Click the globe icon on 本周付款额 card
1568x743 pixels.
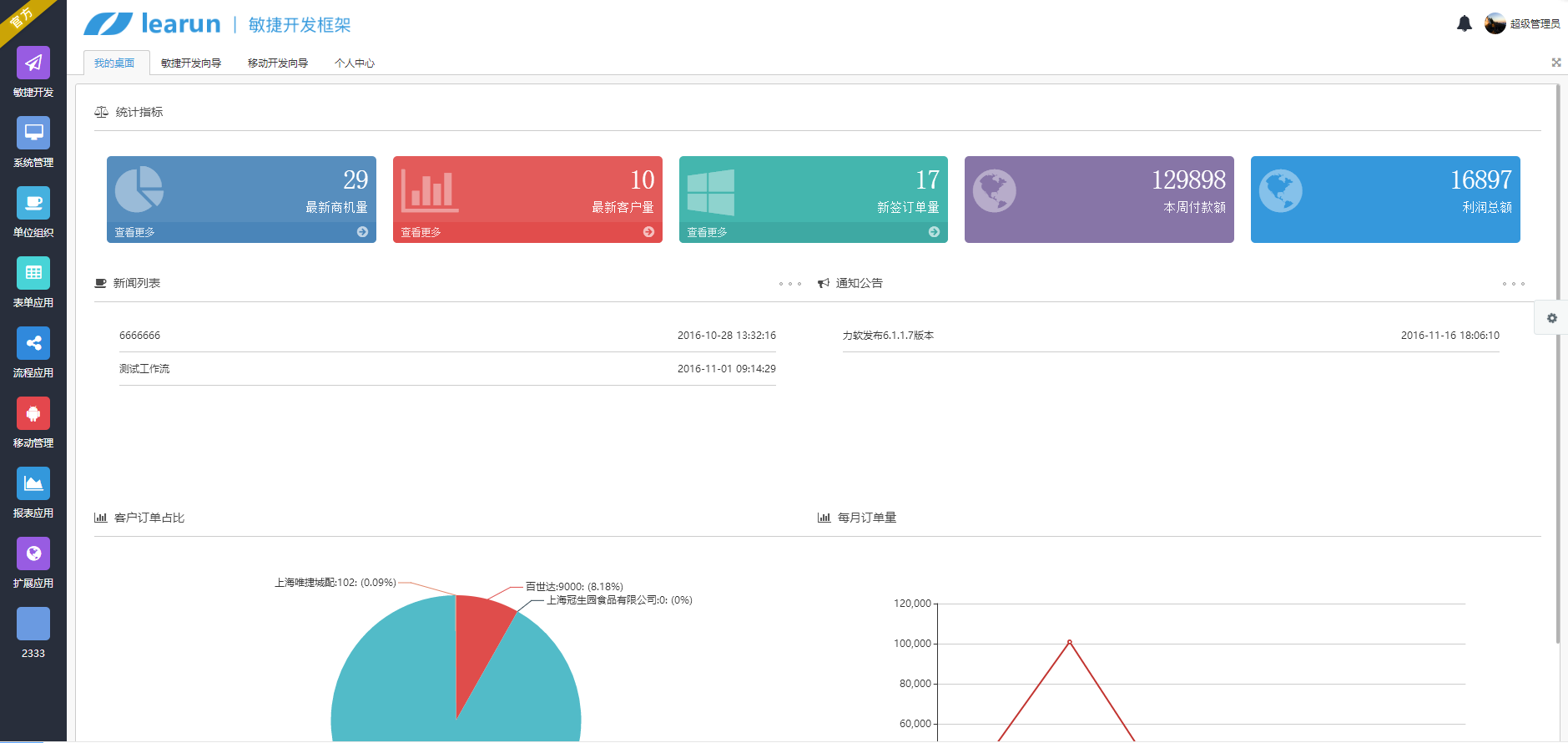click(x=995, y=190)
